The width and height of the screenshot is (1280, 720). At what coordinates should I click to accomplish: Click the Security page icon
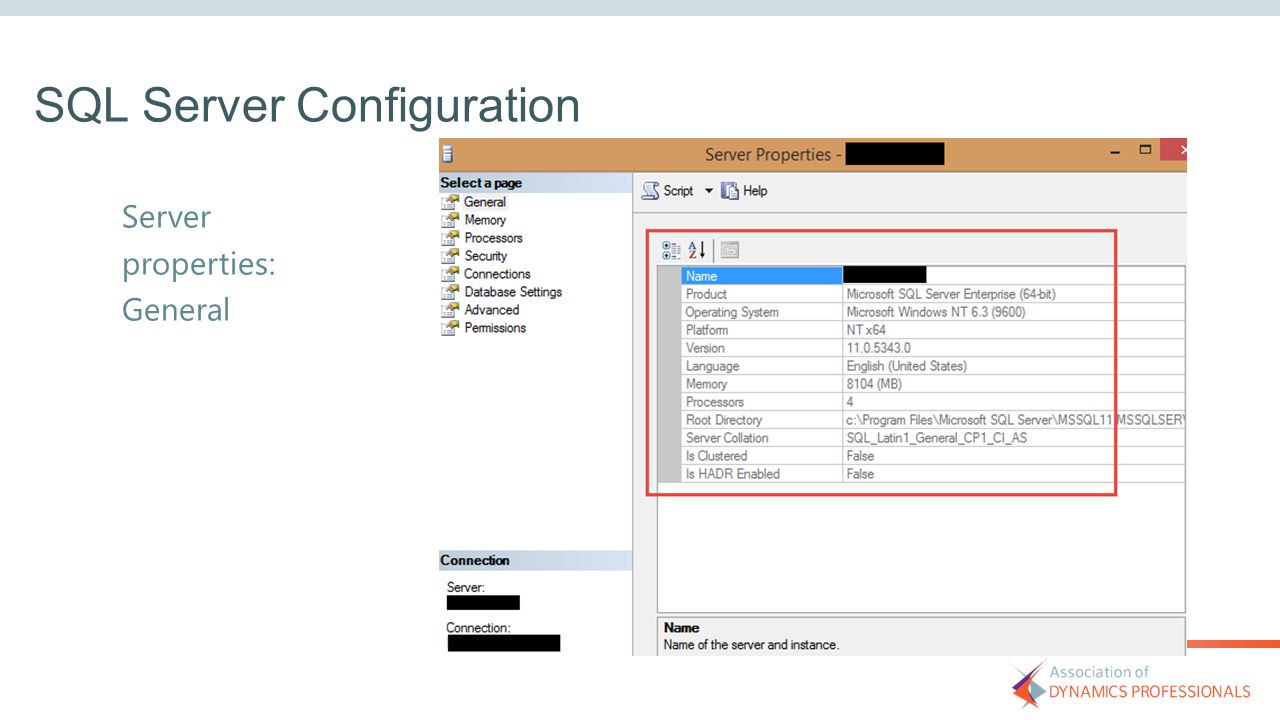coord(450,256)
